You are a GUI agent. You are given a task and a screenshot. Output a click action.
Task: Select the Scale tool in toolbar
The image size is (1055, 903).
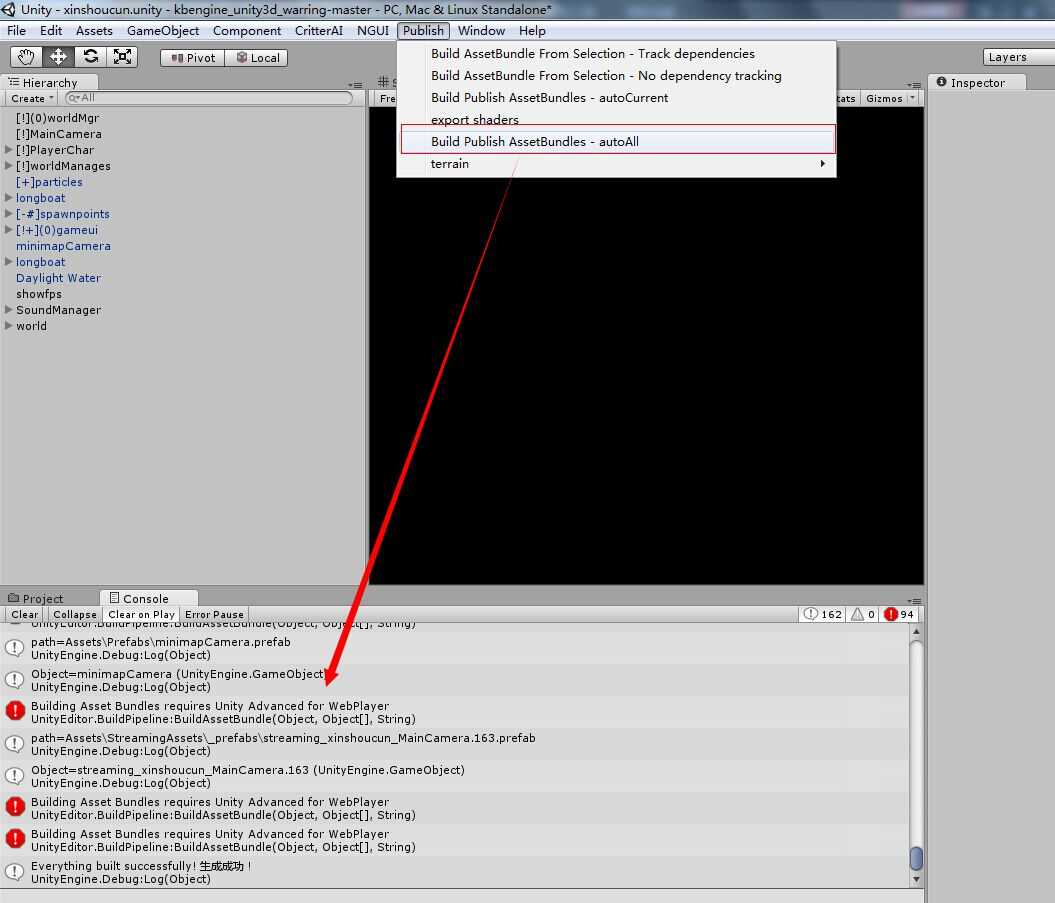point(122,57)
